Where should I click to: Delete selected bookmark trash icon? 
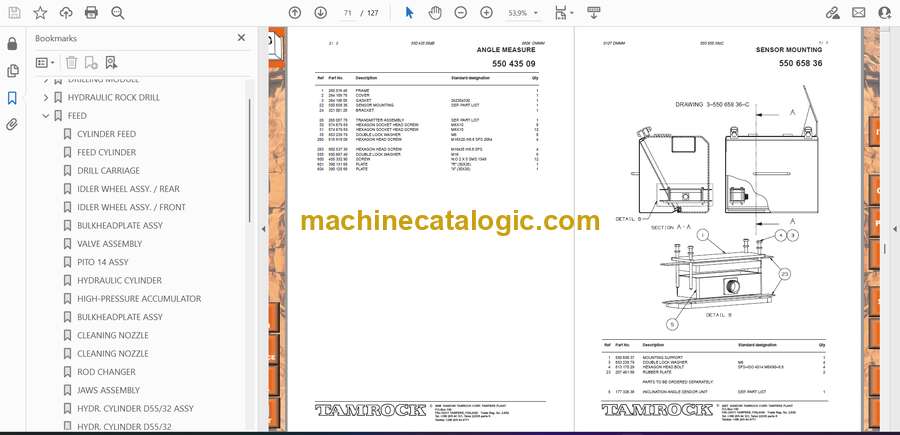(x=71, y=63)
